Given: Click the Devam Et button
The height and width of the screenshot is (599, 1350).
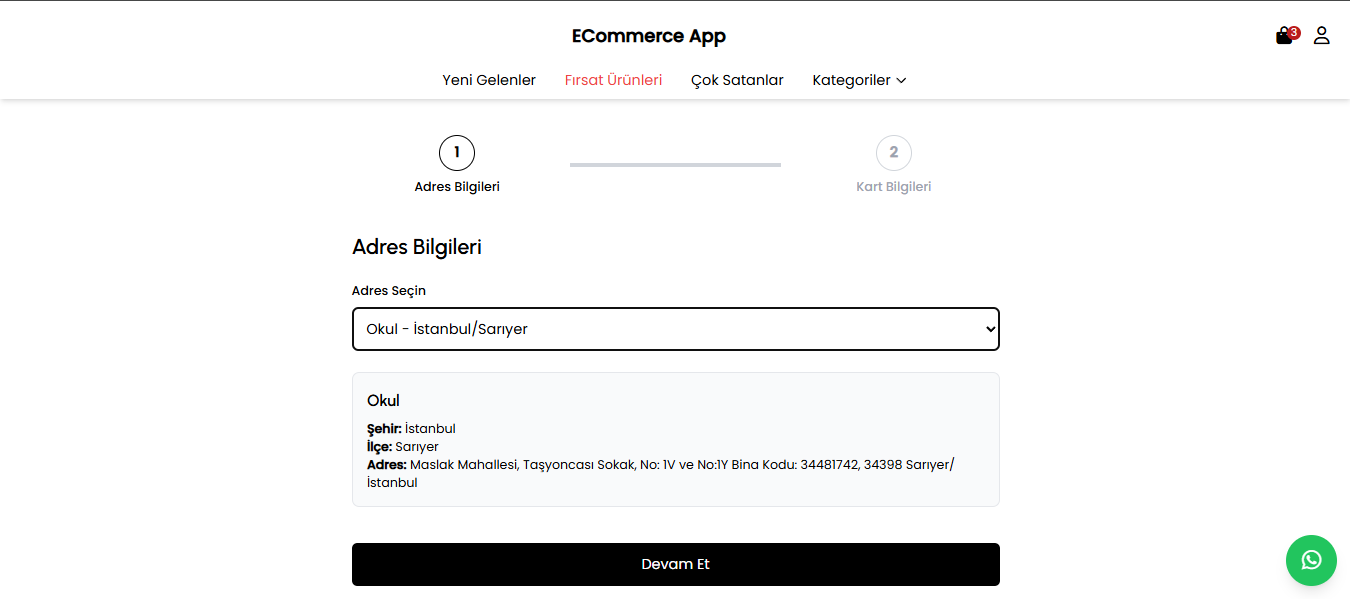Looking at the screenshot, I should pyautogui.click(x=675, y=564).
